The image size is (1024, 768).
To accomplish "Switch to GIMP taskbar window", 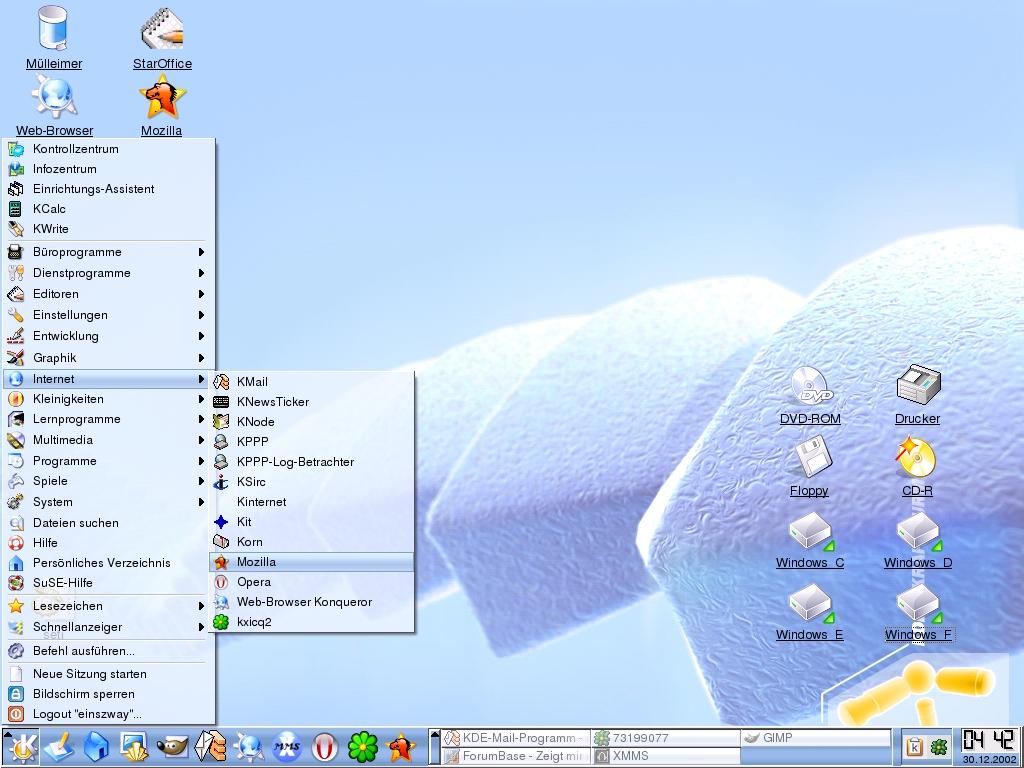I will point(816,738).
